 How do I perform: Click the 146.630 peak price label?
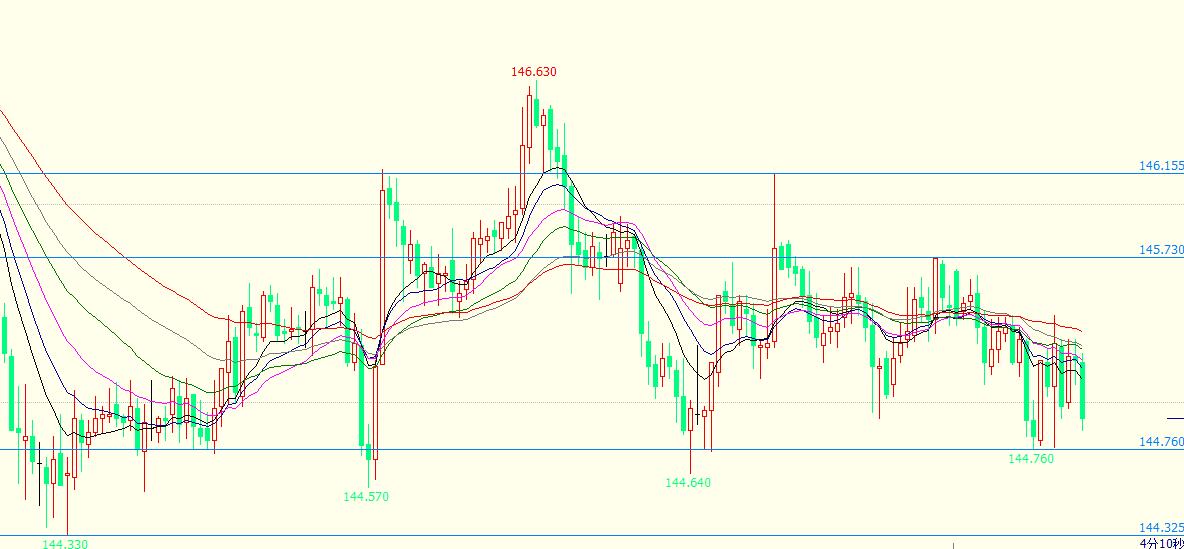534,72
